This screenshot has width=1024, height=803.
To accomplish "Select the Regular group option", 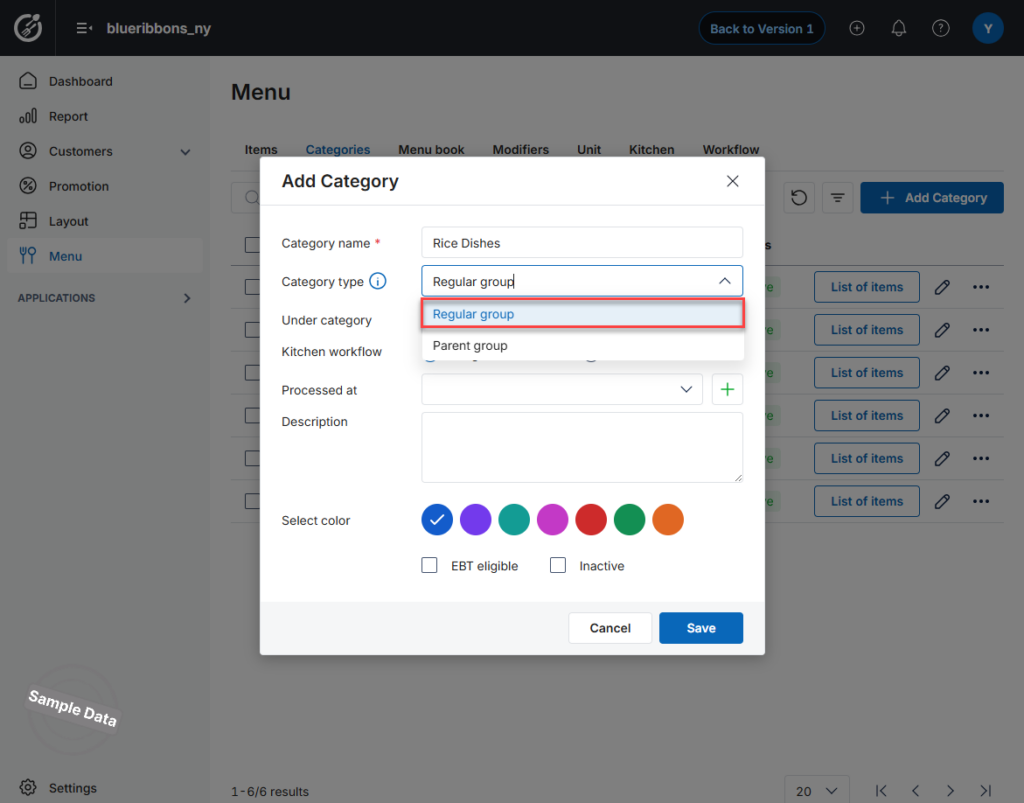I will (x=583, y=314).
